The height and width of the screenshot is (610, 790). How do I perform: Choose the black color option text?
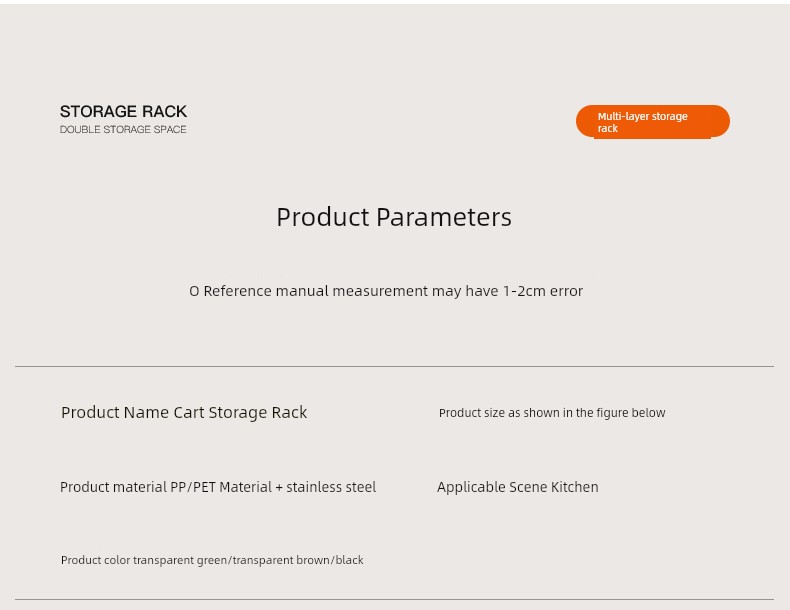350,560
